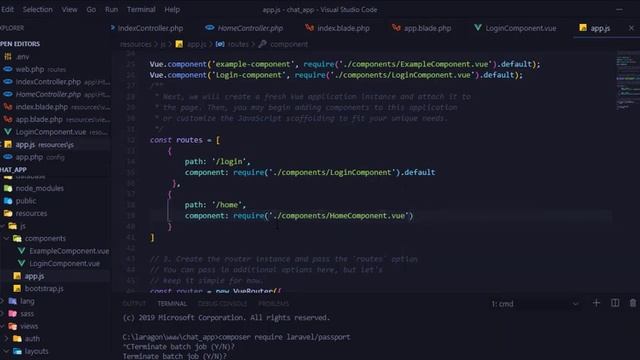This screenshot has width=640, height=360.
Task: Collapse the views folder
Action: pyautogui.click(x=3, y=327)
